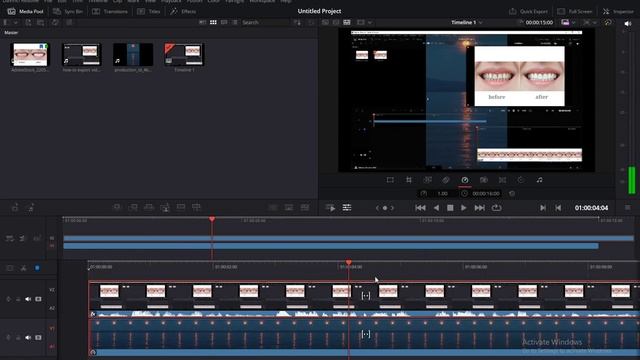Select Timeline viewer mode icon

point(347,22)
